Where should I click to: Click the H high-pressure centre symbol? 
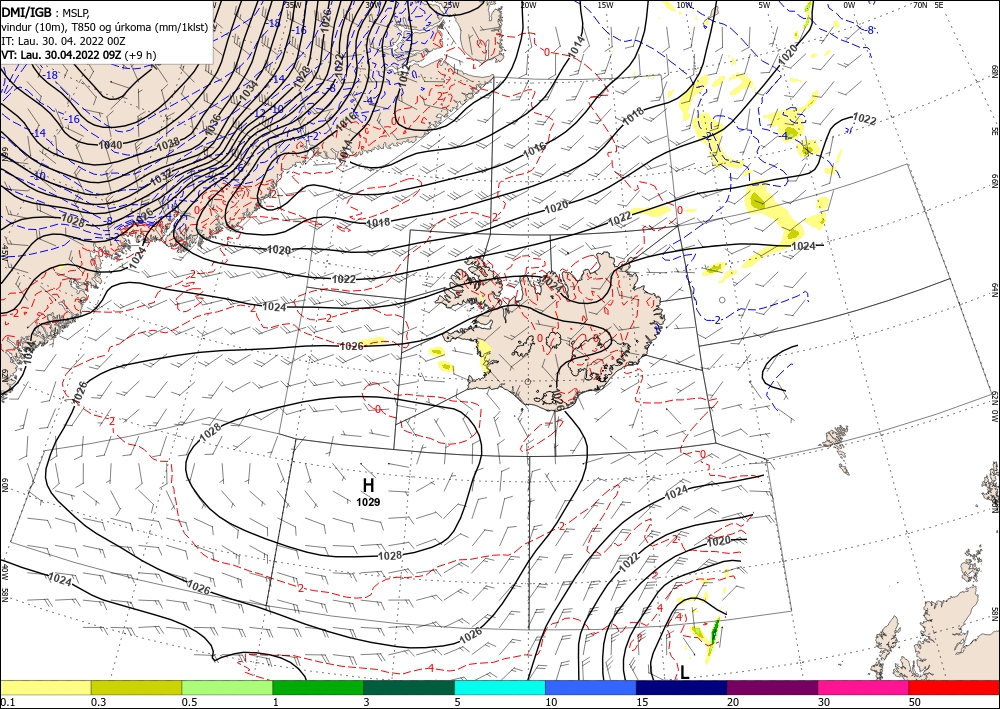tap(368, 486)
